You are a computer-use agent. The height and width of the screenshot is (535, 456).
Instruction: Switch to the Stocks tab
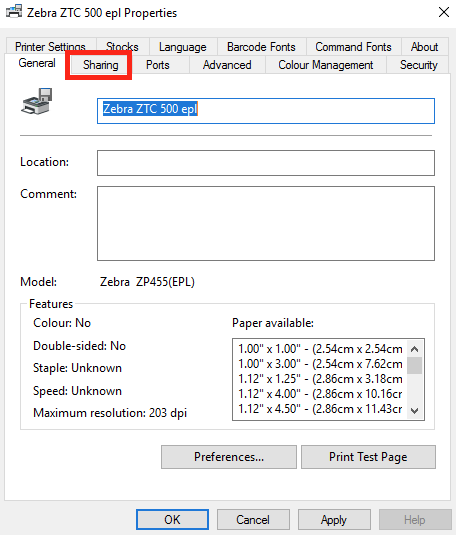pos(122,47)
